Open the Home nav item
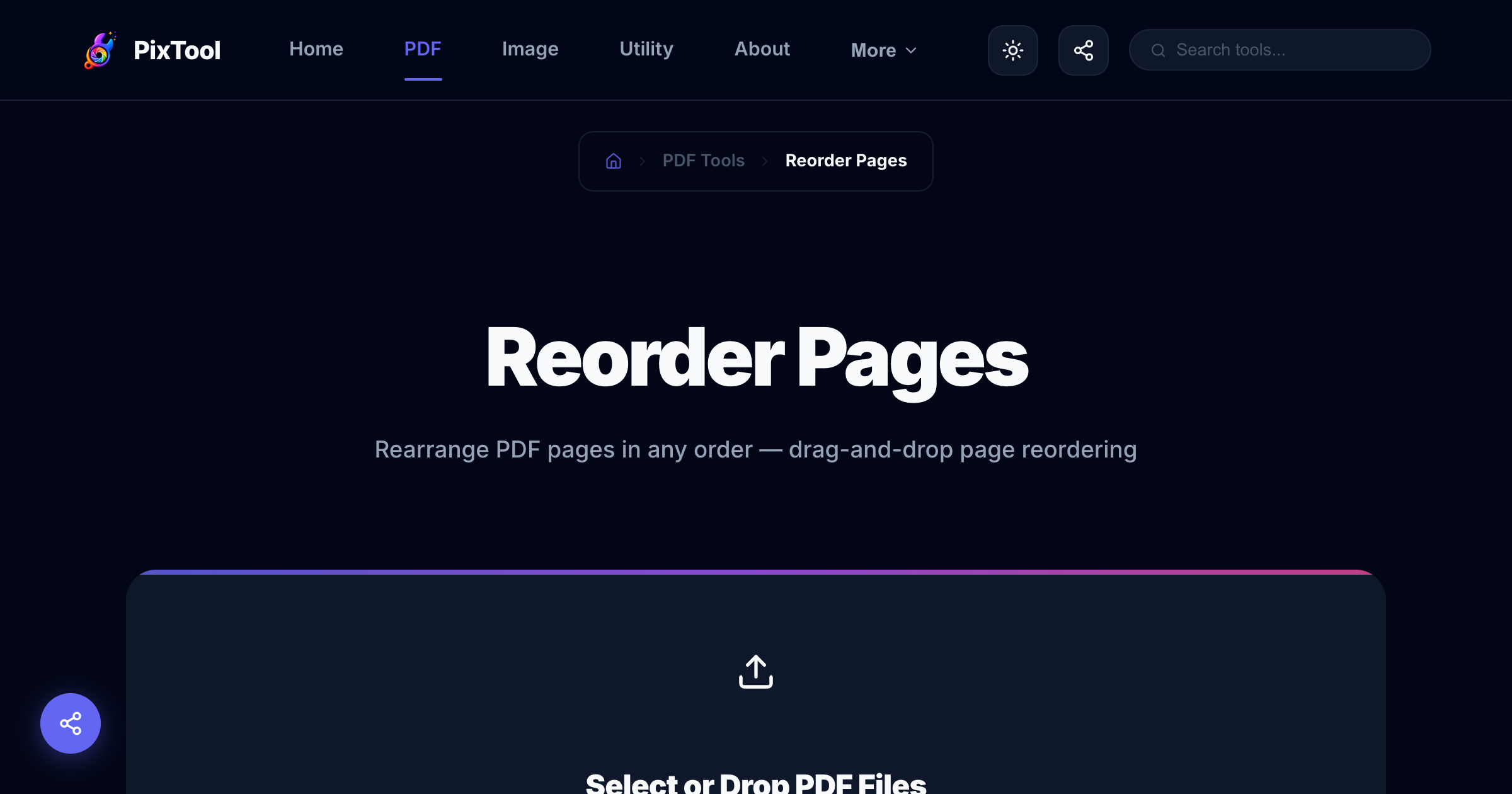This screenshot has height=794, width=1512. 316,49
